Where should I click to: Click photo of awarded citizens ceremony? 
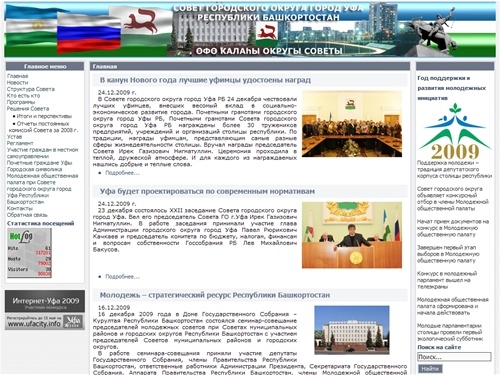click(x=352, y=124)
